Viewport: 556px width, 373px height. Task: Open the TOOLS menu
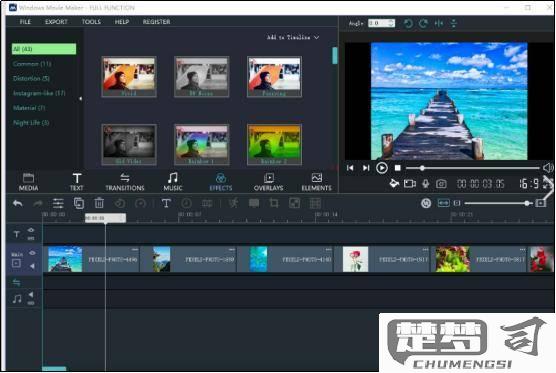(91, 22)
